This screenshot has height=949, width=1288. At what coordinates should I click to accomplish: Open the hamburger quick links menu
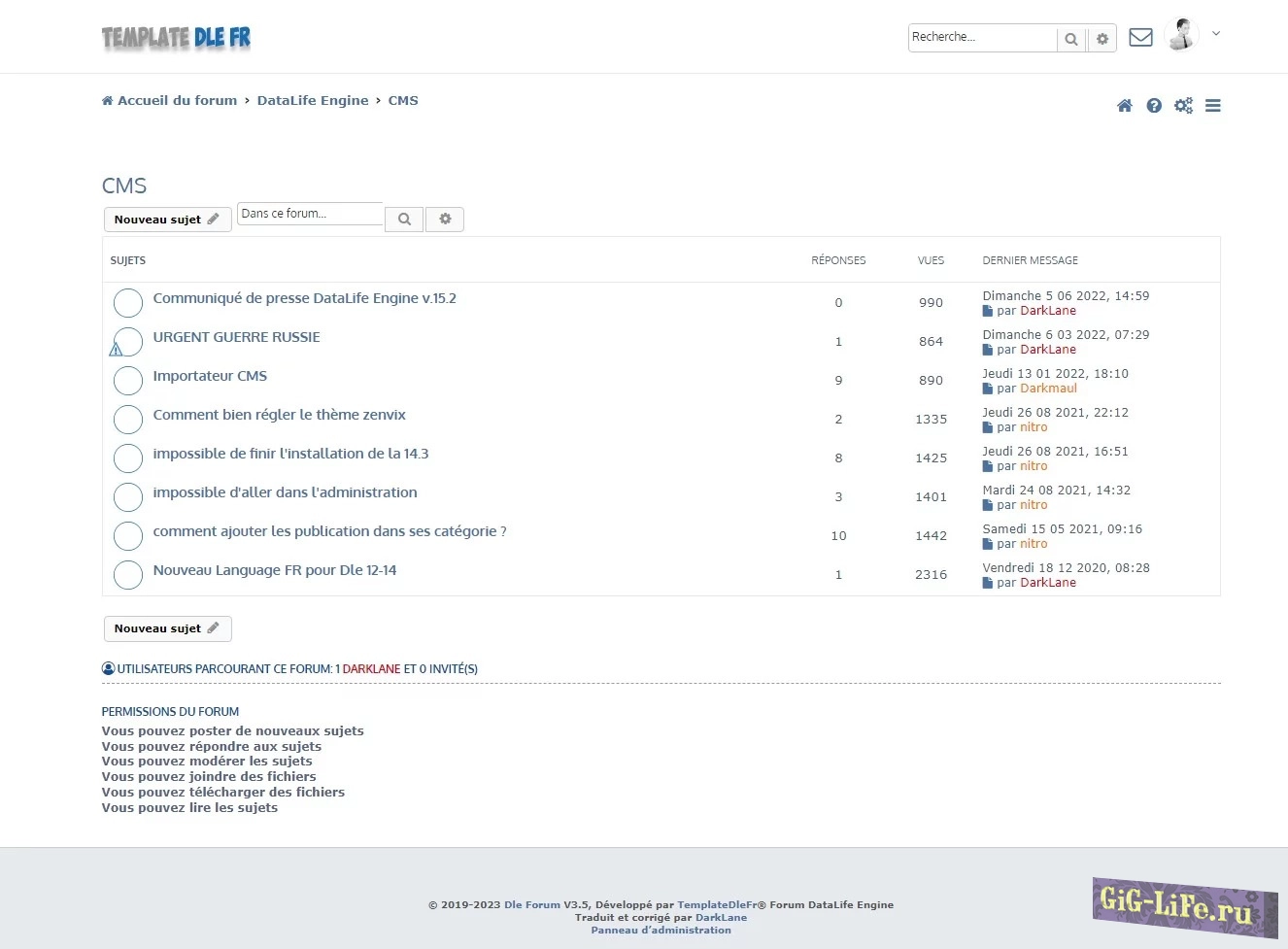[1213, 106]
